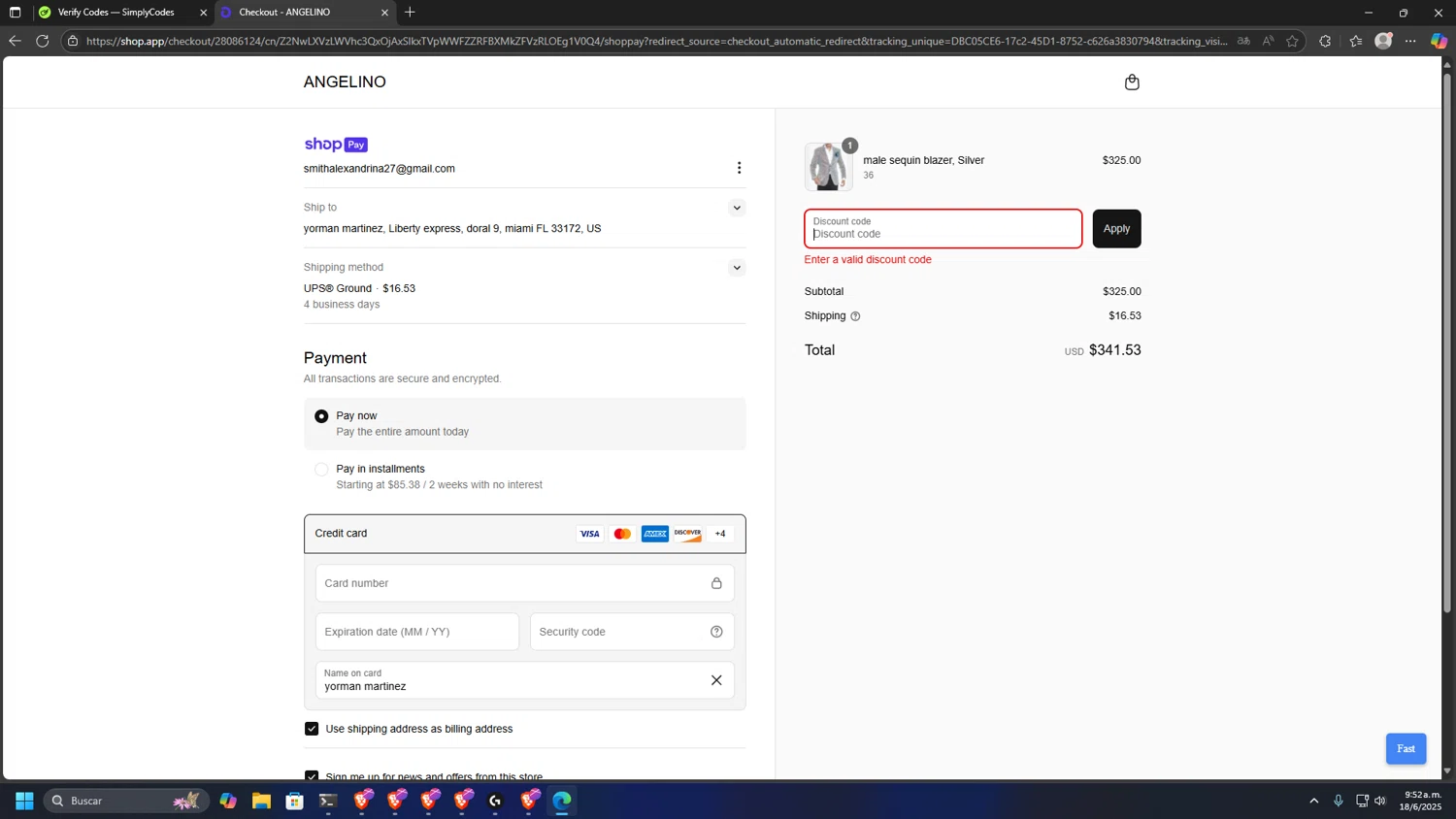This screenshot has height=819, width=1456.
Task: Click the Shipping info help icon
Action: coord(855,316)
